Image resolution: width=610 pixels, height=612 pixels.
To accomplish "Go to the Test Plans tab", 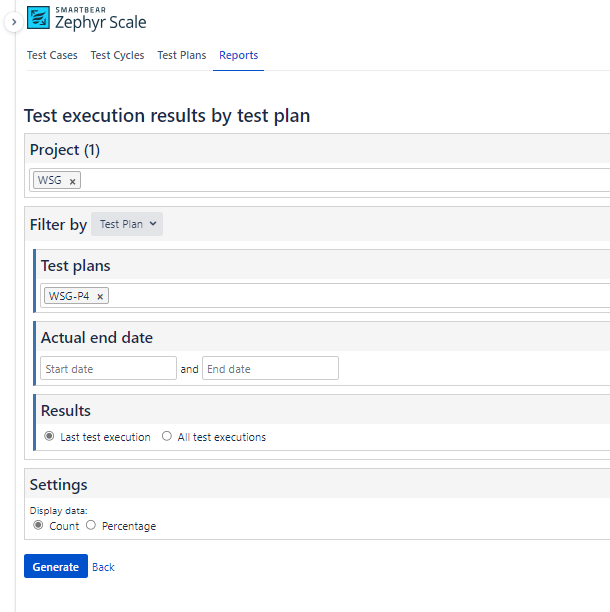I will (181, 56).
